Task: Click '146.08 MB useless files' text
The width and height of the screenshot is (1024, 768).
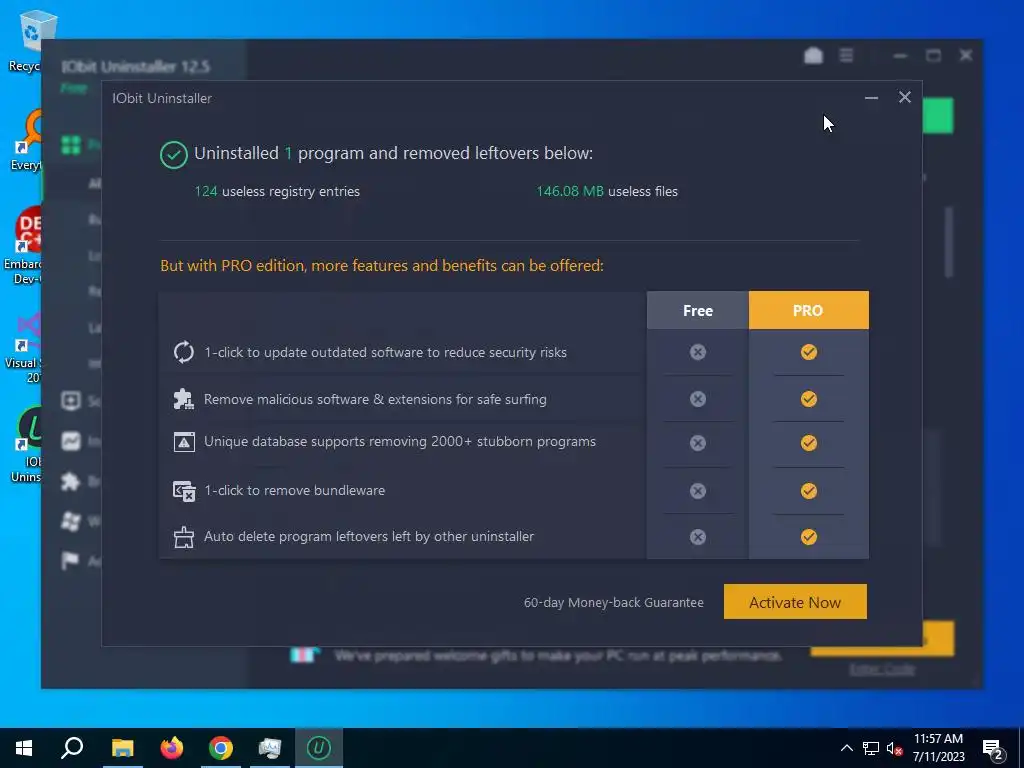Action: (x=607, y=191)
